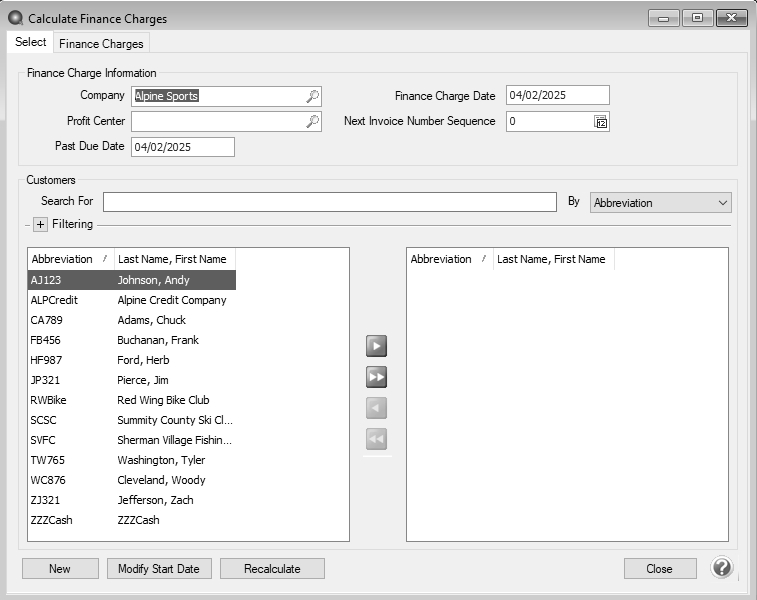Click the New button
Screen dimensions: 757x600
tap(60, 569)
